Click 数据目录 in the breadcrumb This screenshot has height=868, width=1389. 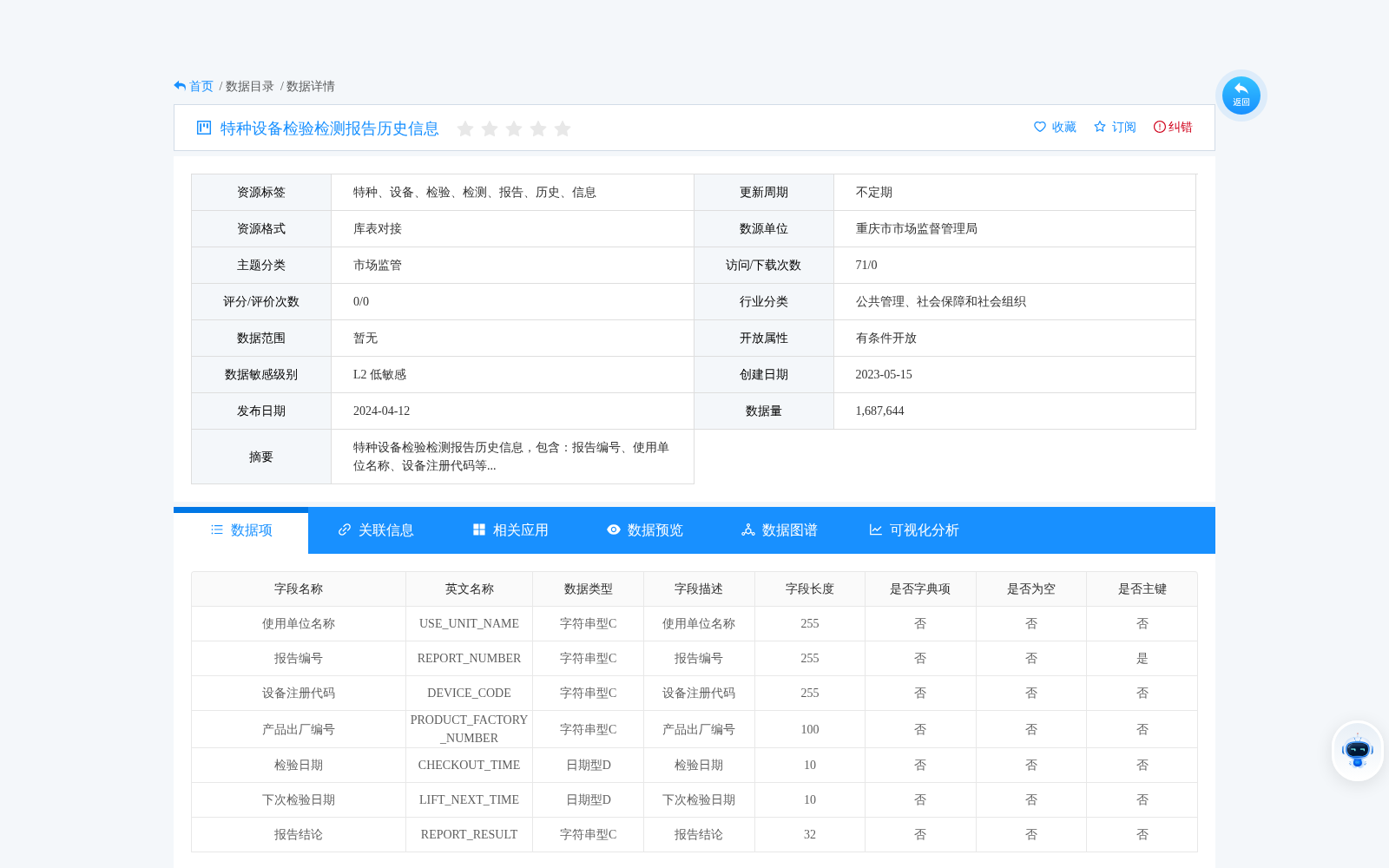[x=250, y=86]
